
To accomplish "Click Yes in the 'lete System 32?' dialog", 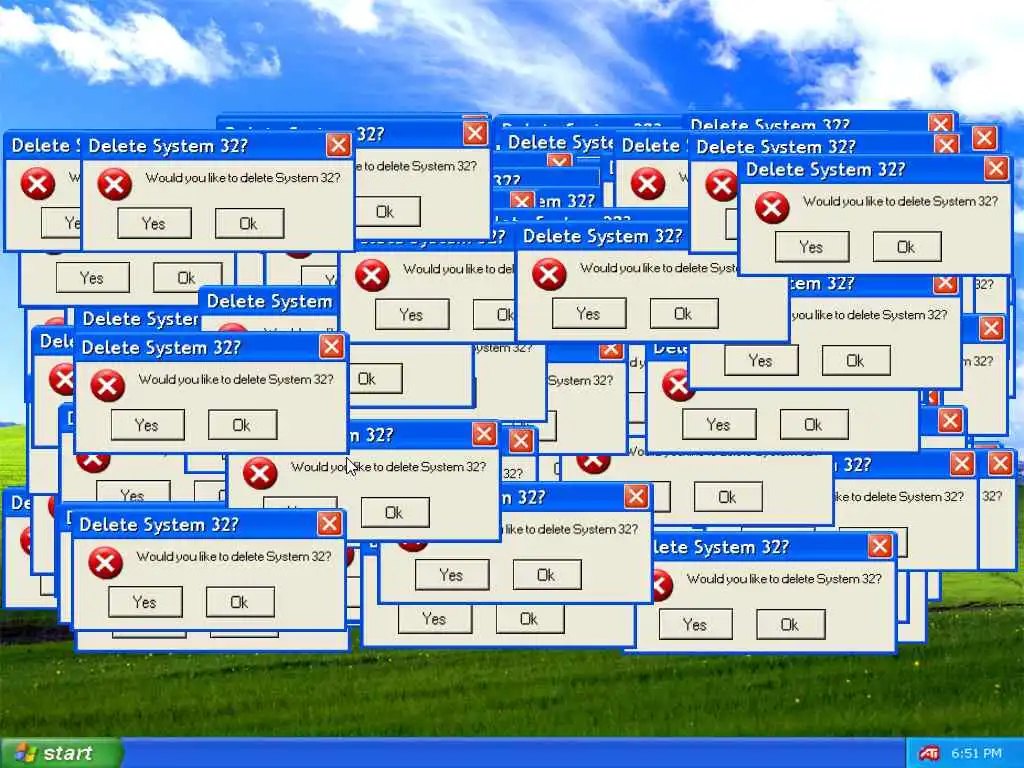I will 695,625.
